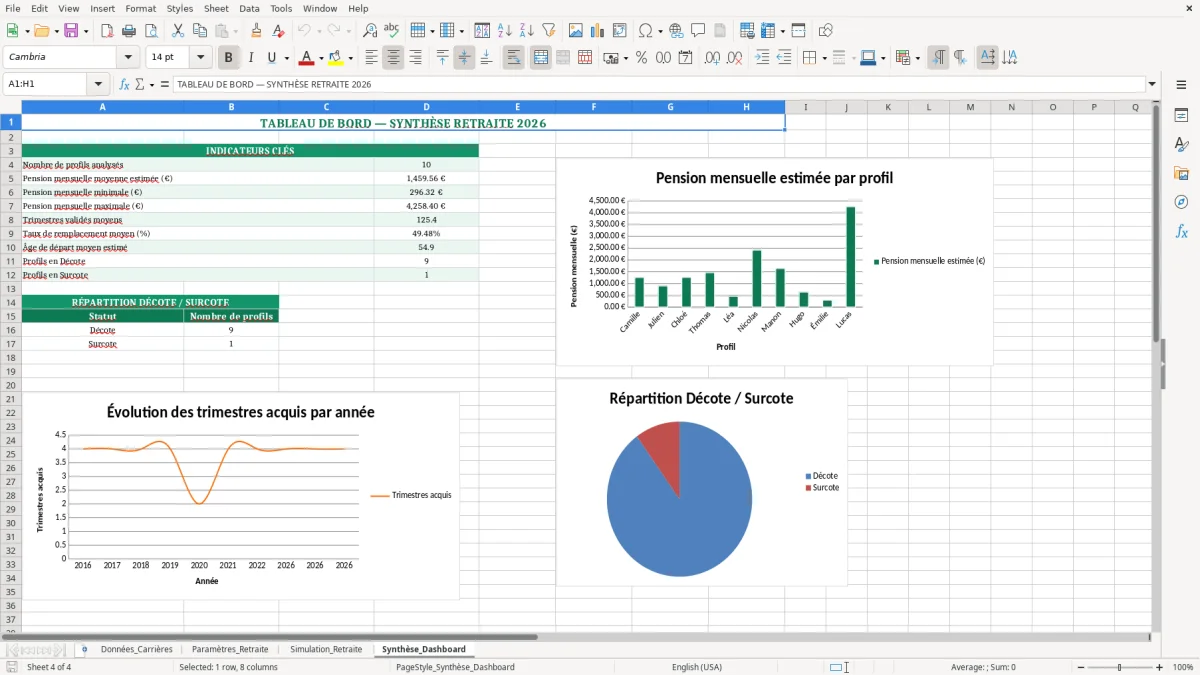Toggle Center Horizontally alignment

393,58
